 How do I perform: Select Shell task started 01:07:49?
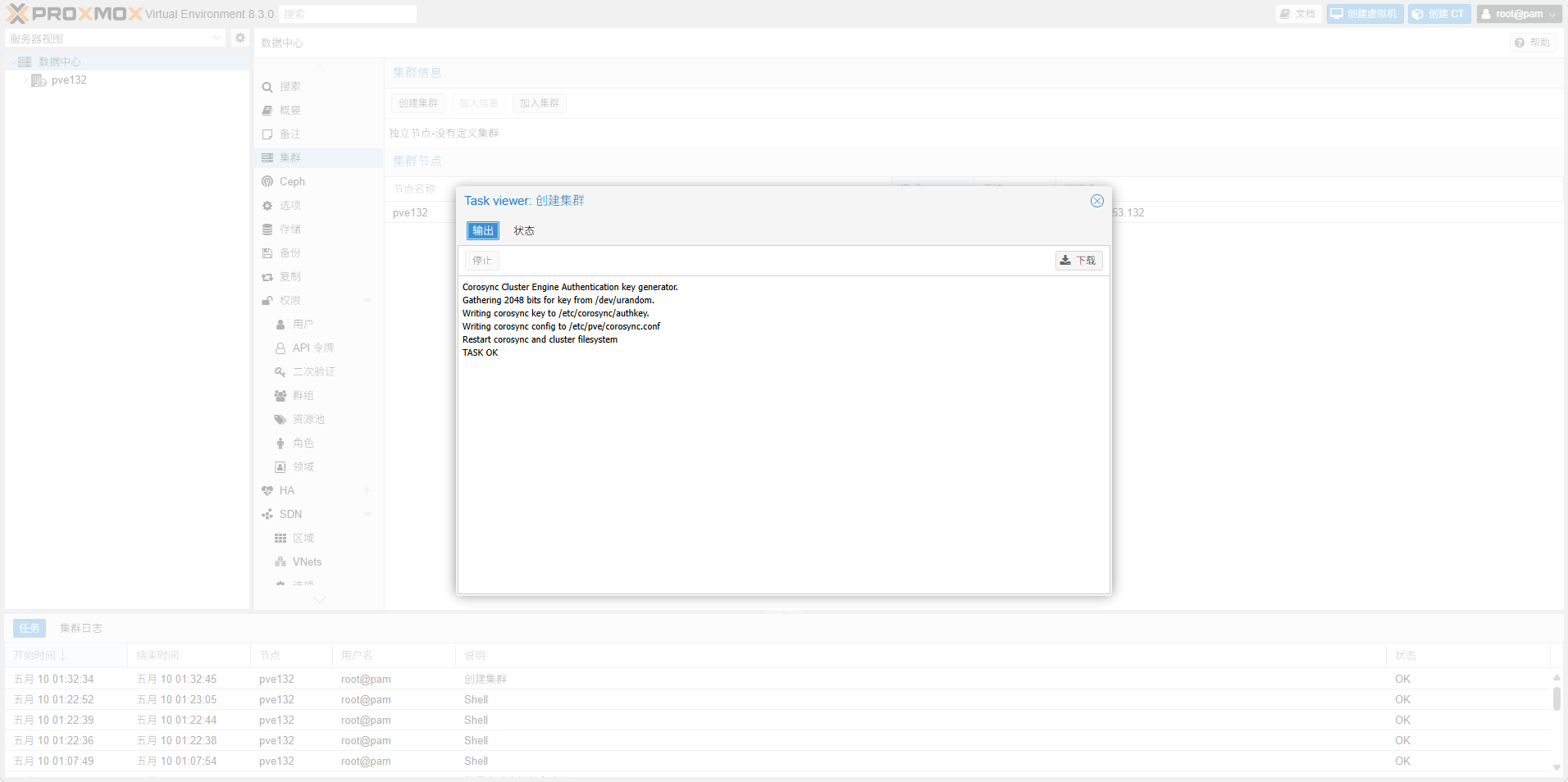(x=777, y=761)
